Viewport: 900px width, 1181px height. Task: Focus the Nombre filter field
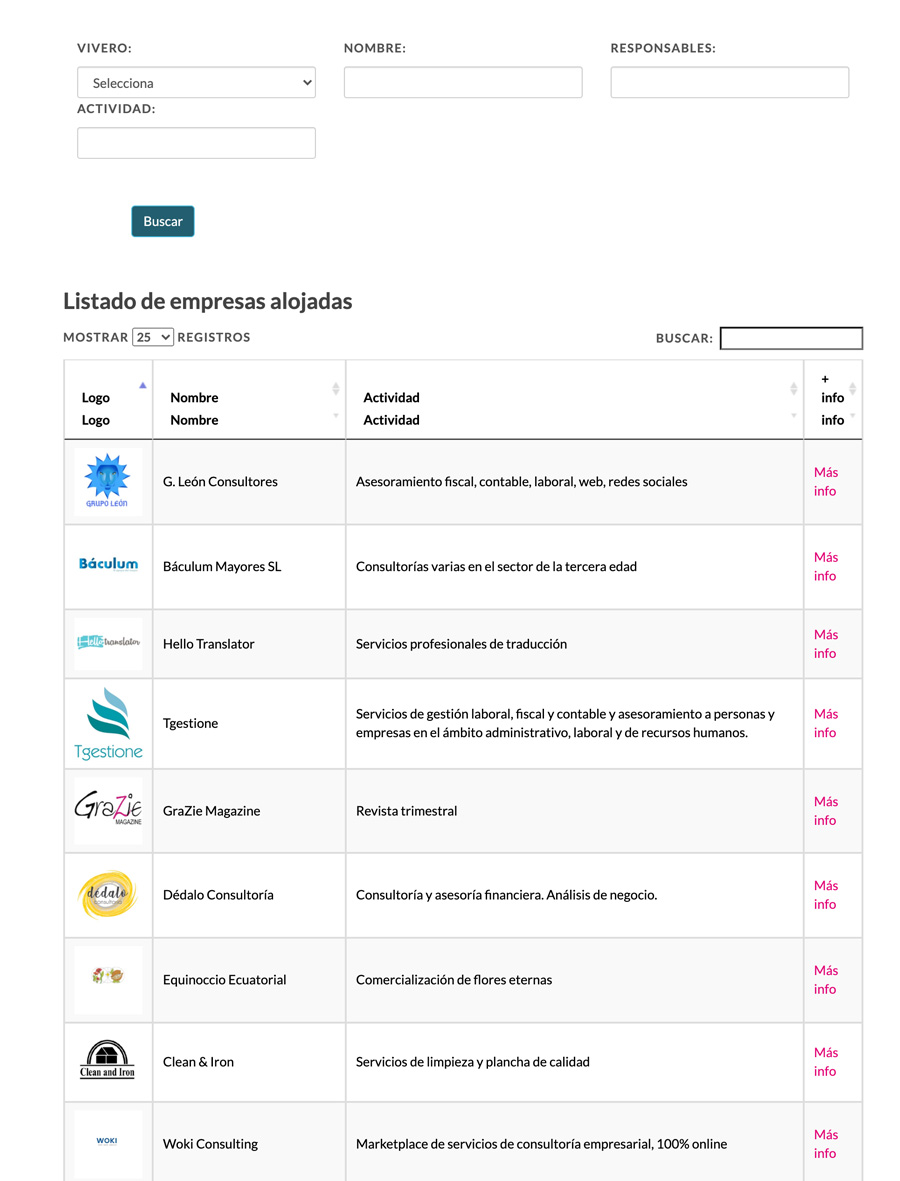pyautogui.click(x=463, y=83)
